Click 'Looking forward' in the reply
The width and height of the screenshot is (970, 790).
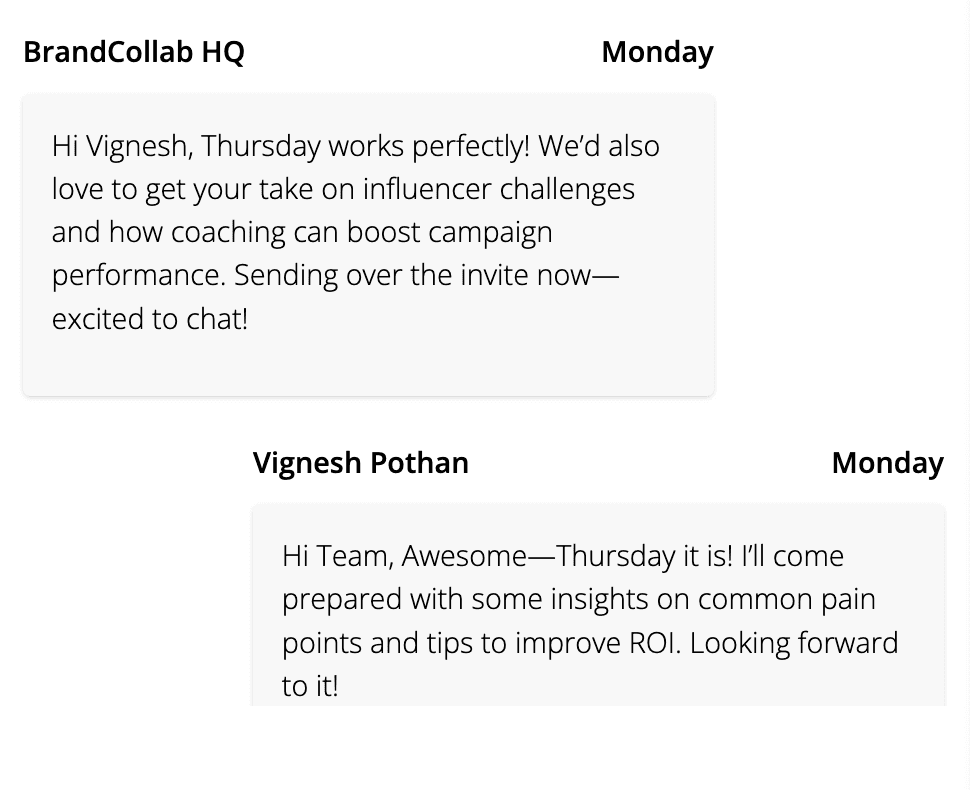(x=794, y=643)
